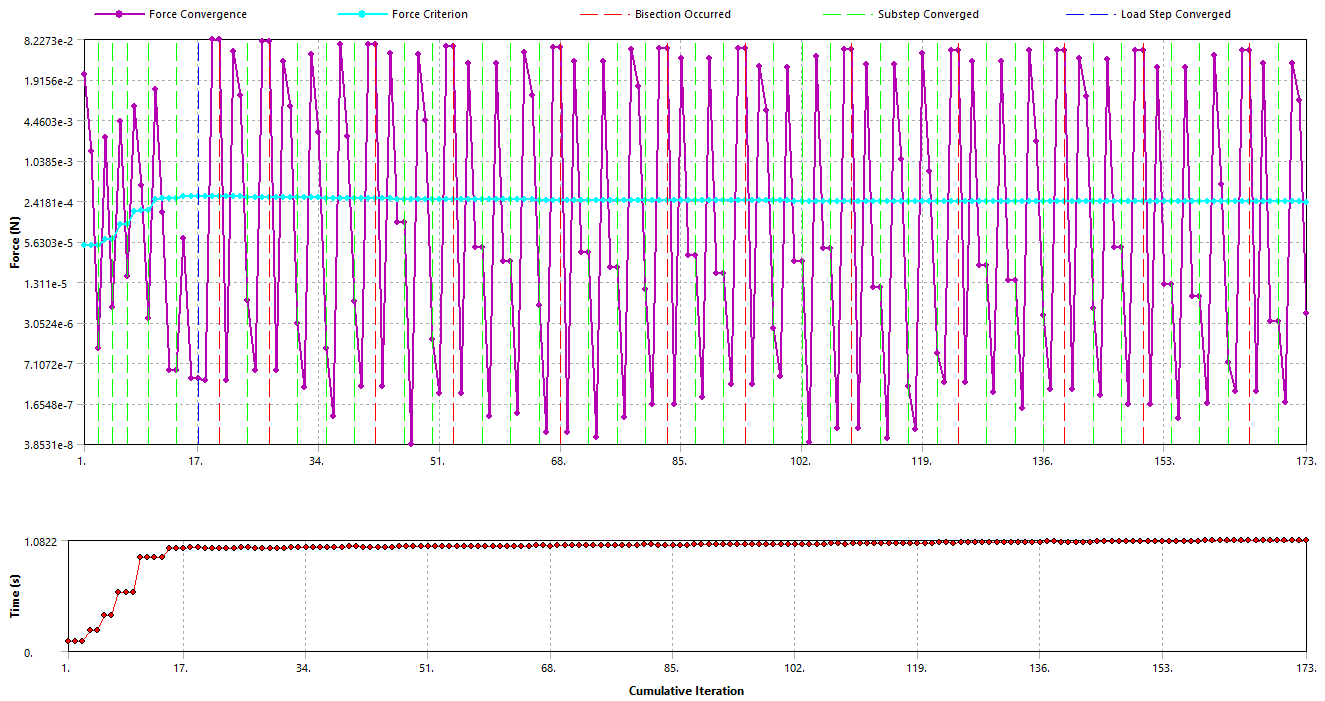The image size is (1325, 701).
Task: Click the Time (s) vertical axis title
Action: click(x=15, y=596)
